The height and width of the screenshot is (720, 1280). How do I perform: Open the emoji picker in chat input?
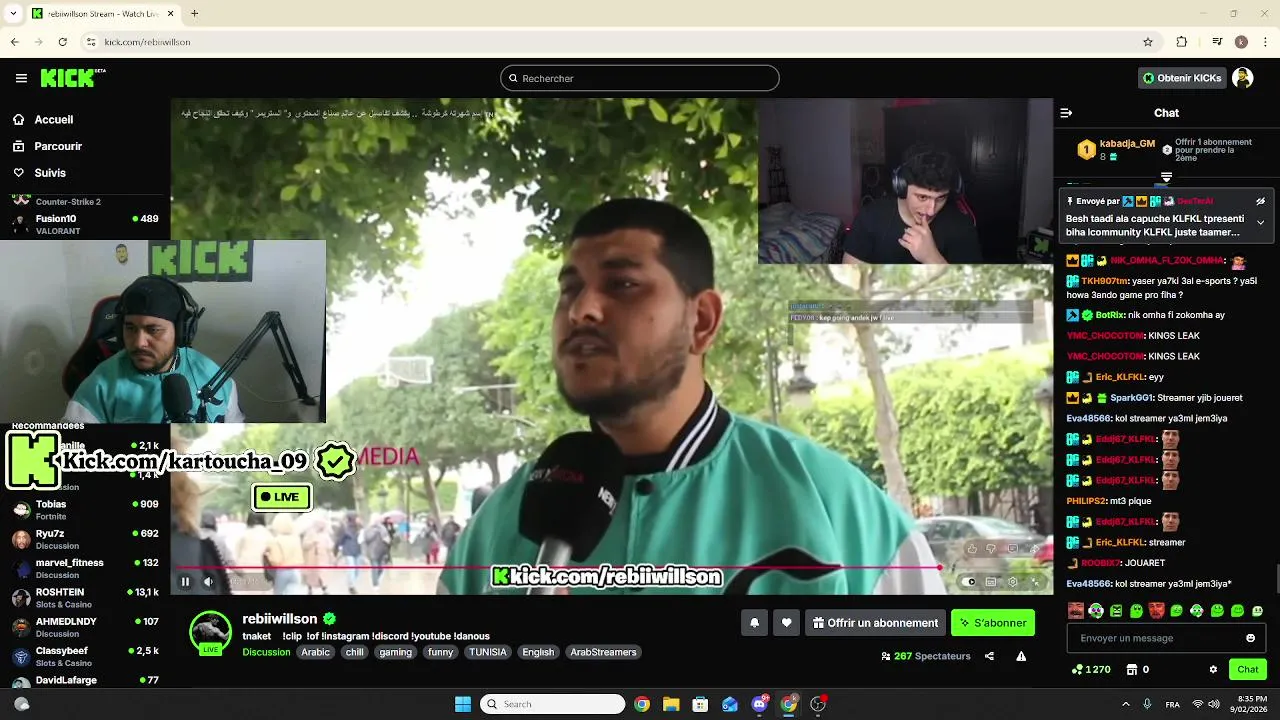click(1250, 638)
